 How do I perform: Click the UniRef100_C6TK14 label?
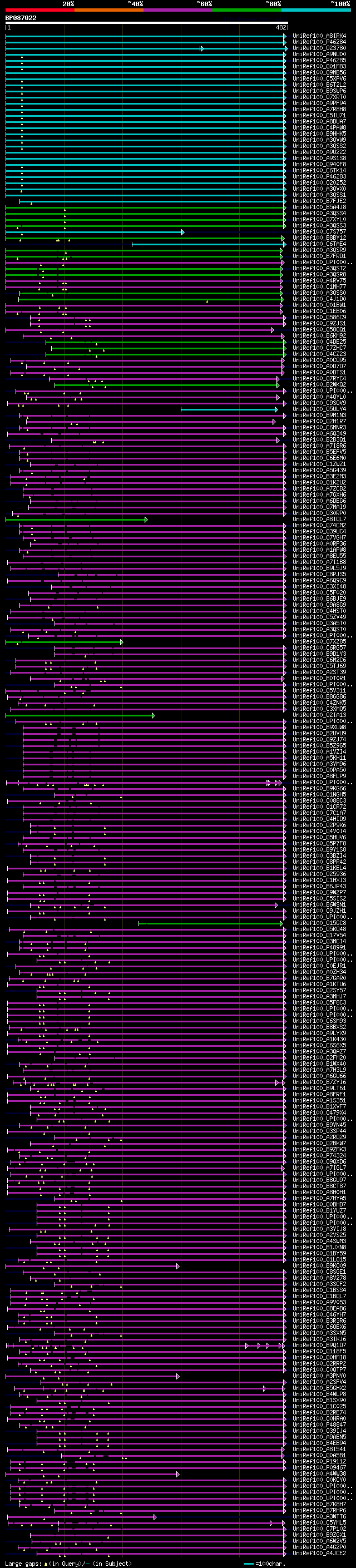coord(319,170)
